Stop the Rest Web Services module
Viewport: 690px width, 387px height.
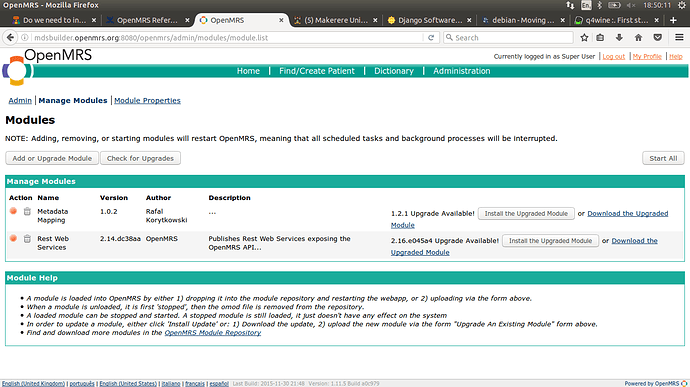(x=13, y=238)
